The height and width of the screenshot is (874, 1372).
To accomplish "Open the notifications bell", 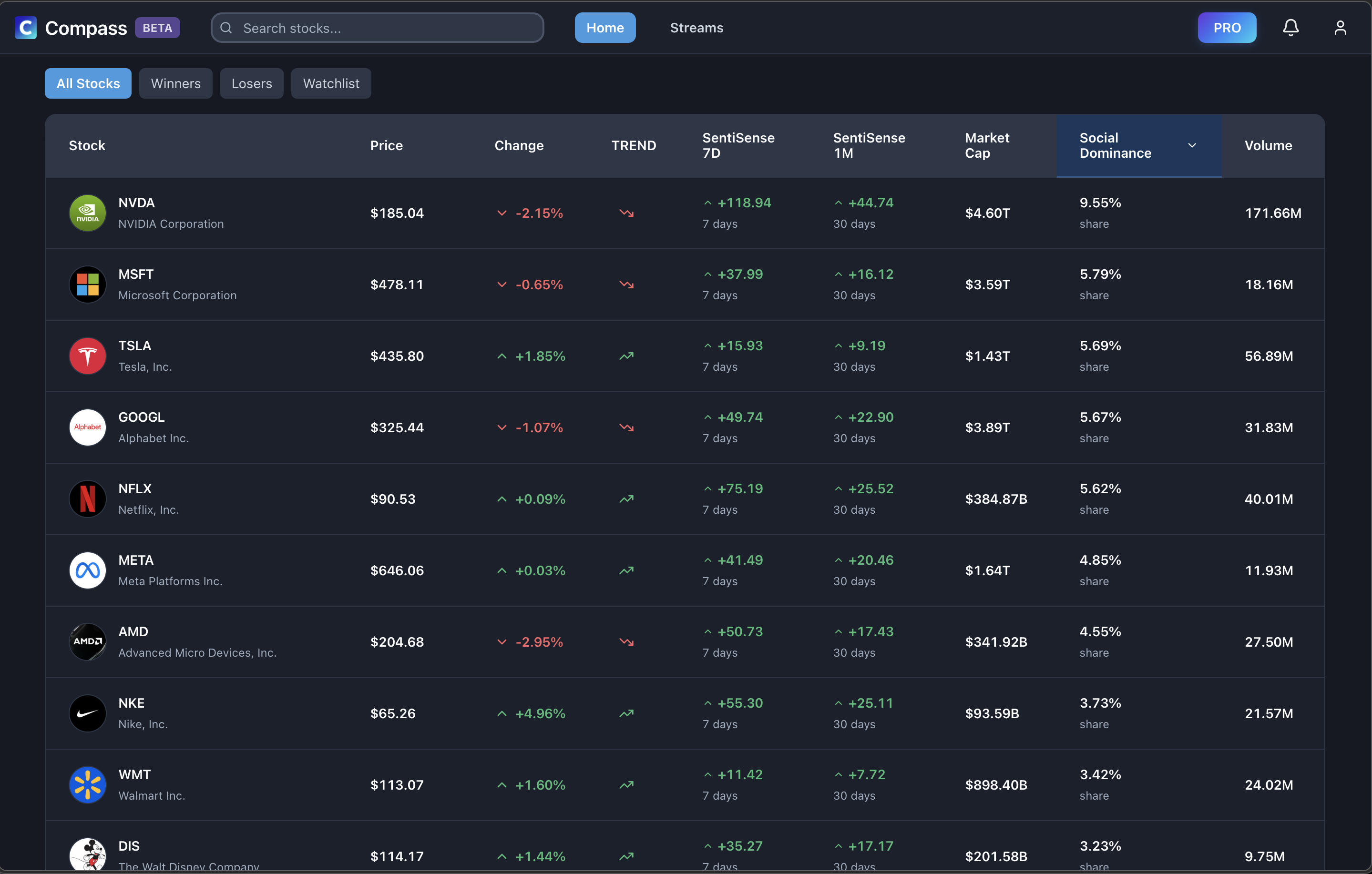I will (1290, 27).
